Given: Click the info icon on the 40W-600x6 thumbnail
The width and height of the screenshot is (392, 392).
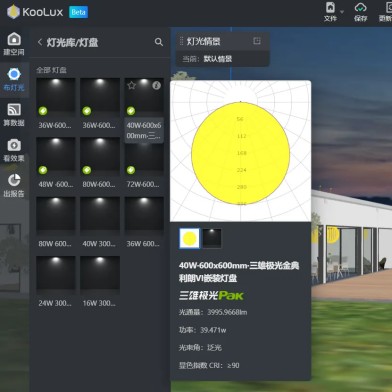Looking at the screenshot, I should pyautogui.click(x=156, y=85).
